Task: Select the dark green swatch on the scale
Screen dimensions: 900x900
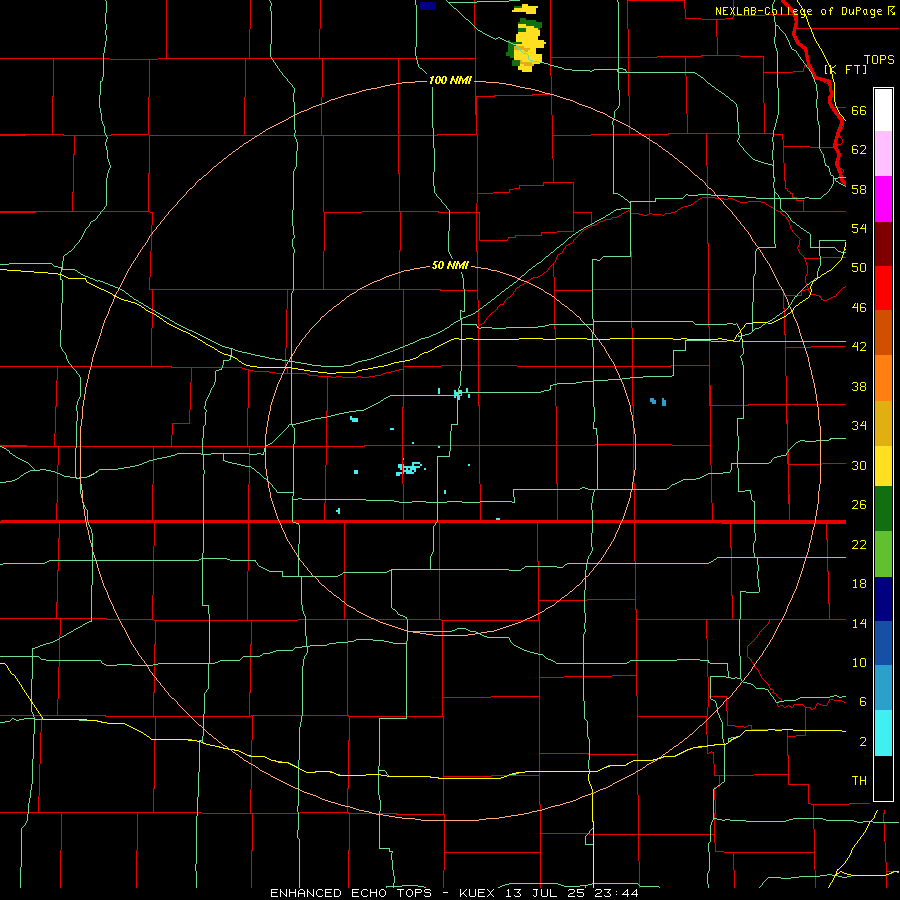Action: click(x=883, y=509)
